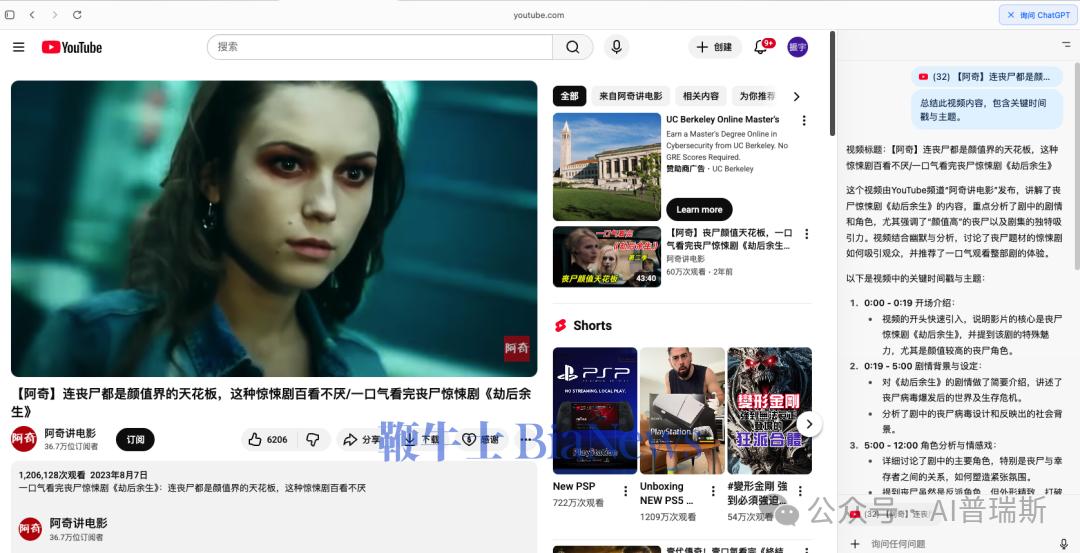
Task: Click the 1,206,128次观看 view count text
Action: (52, 475)
